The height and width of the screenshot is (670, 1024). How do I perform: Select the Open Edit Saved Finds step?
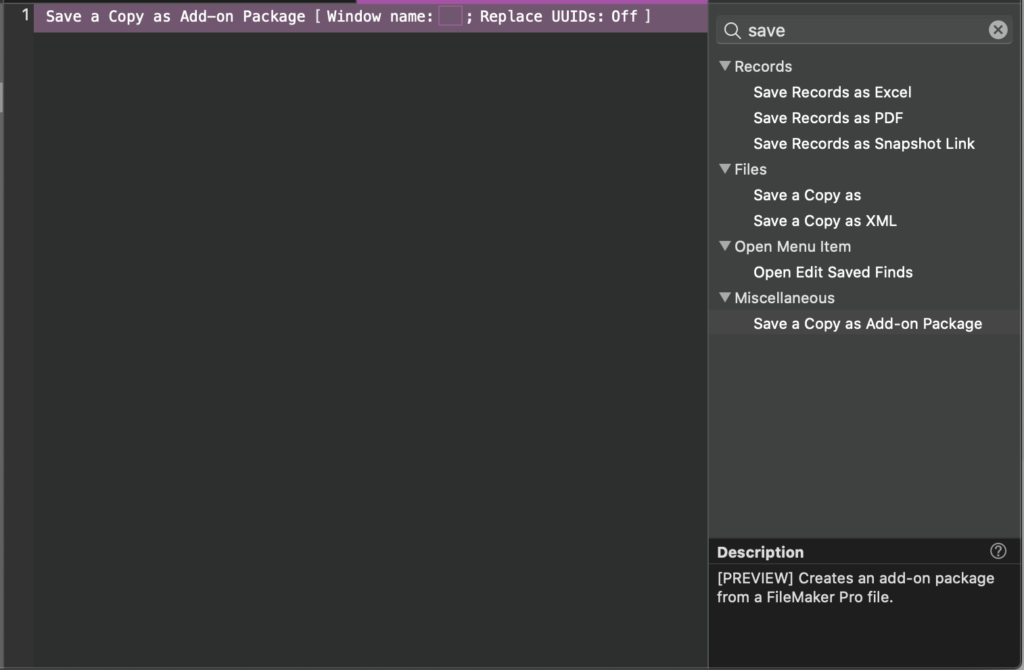pyautogui.click(x=832, y=272)
